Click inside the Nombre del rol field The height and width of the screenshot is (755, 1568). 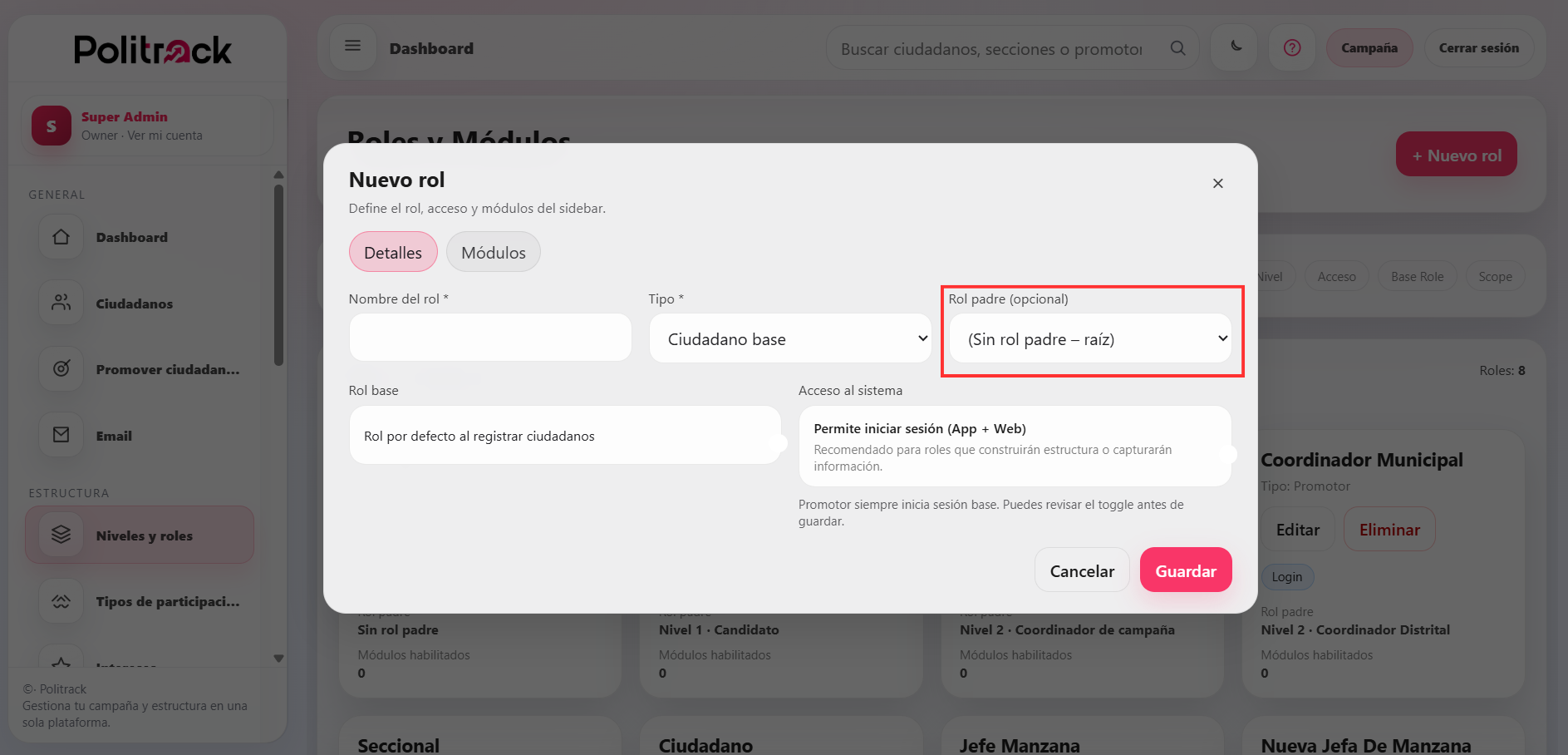(x=489, y=337)
